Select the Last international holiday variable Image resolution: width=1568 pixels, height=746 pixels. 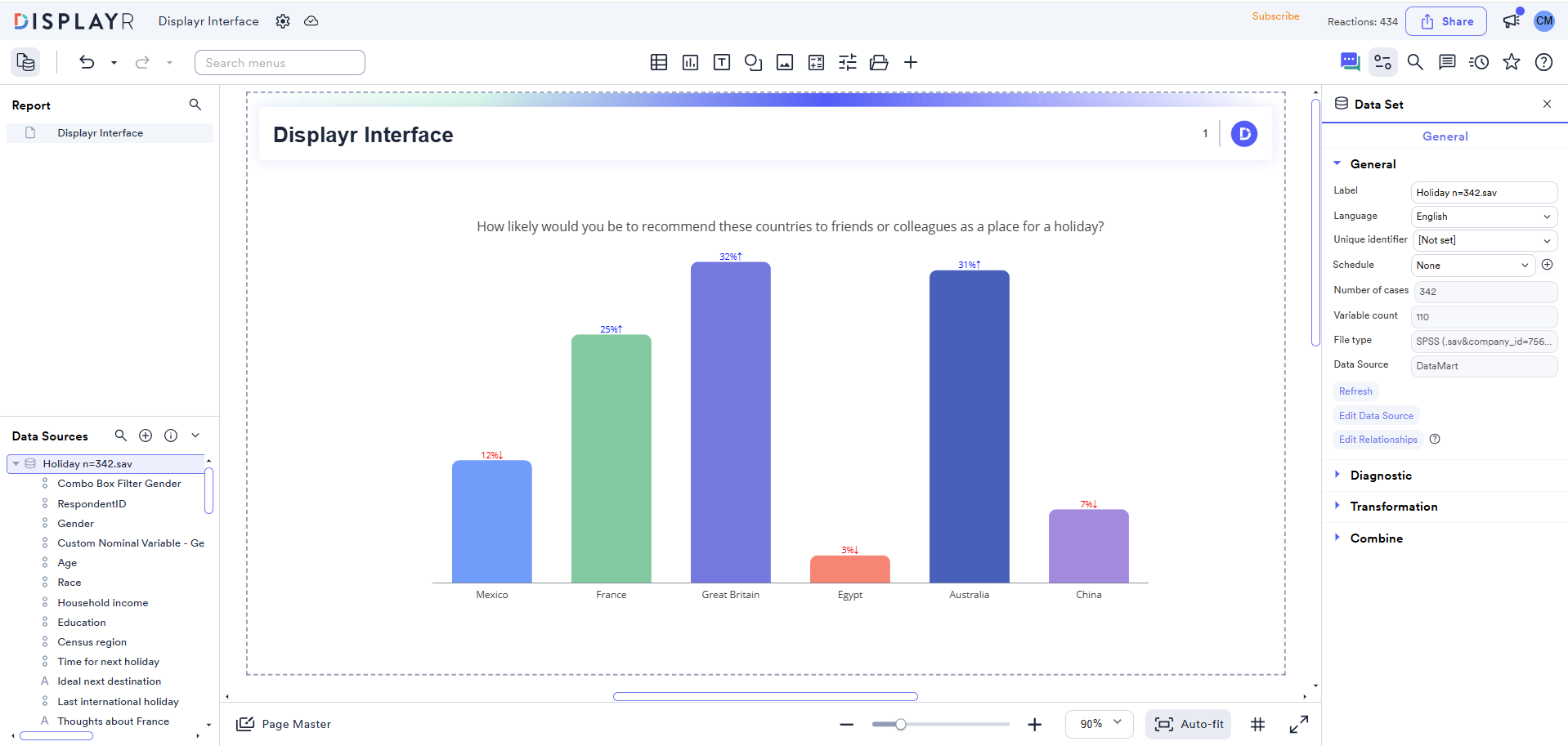[x=118, y=702]
